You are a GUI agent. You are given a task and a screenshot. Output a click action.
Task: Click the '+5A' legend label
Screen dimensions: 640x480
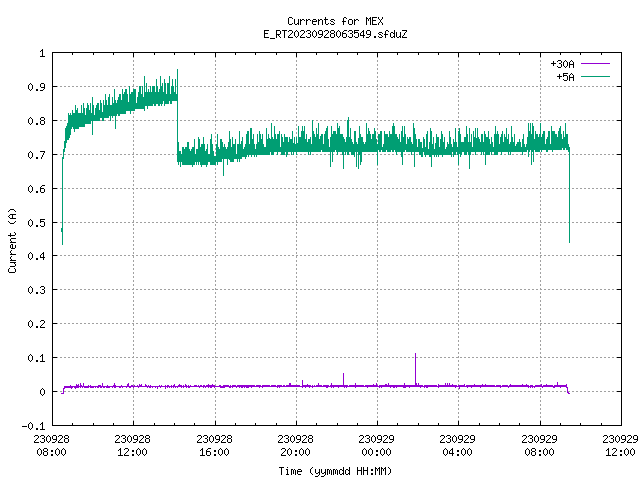[x=565, y=77]
